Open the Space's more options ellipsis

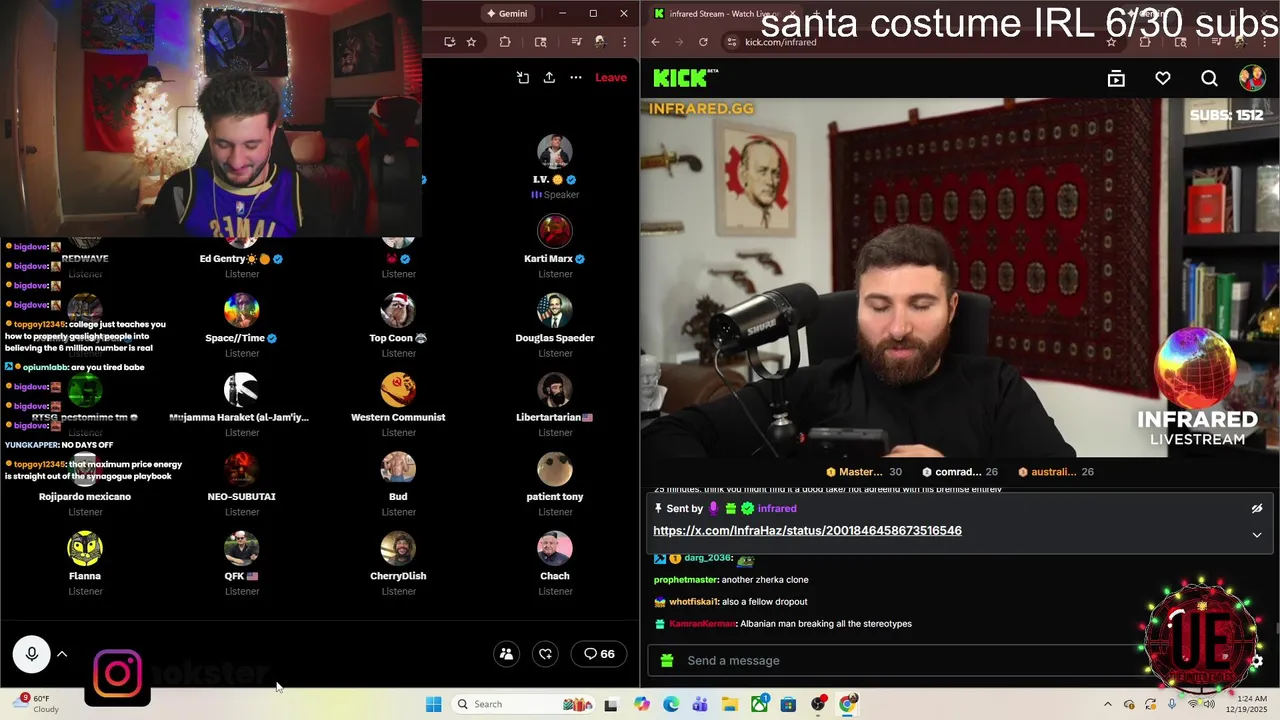pos(576,77)
